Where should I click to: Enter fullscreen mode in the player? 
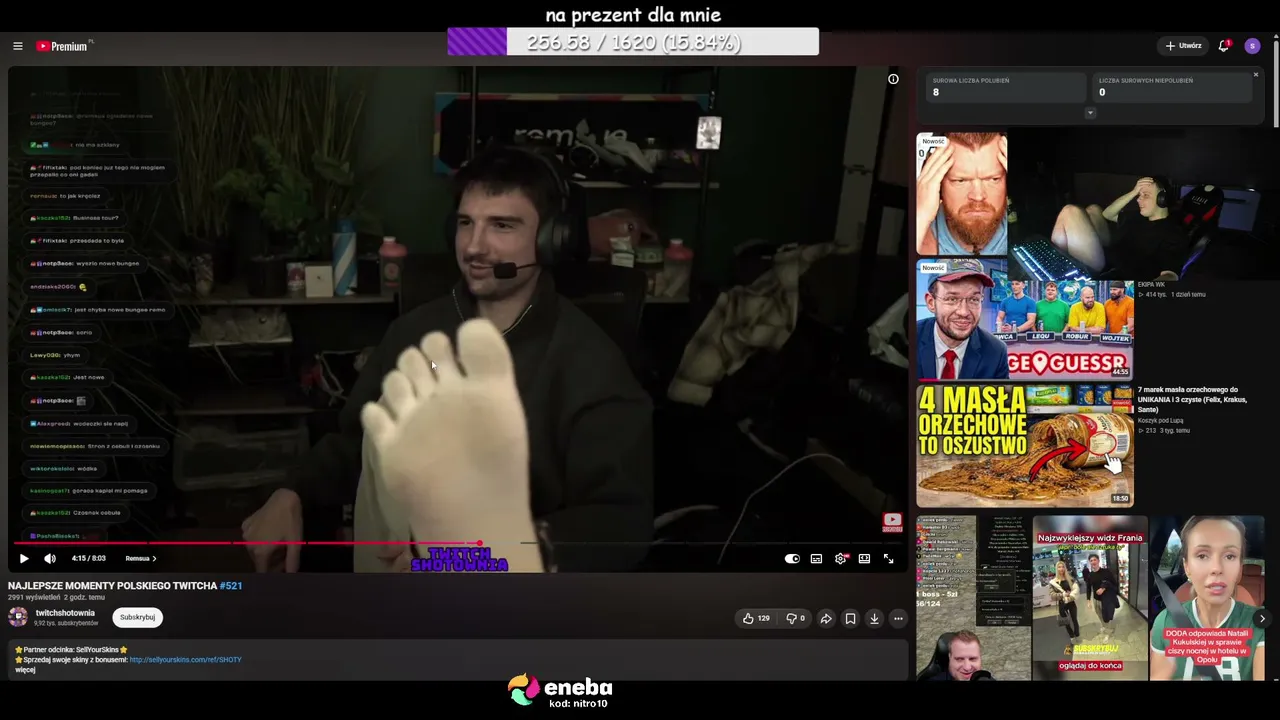888,559
